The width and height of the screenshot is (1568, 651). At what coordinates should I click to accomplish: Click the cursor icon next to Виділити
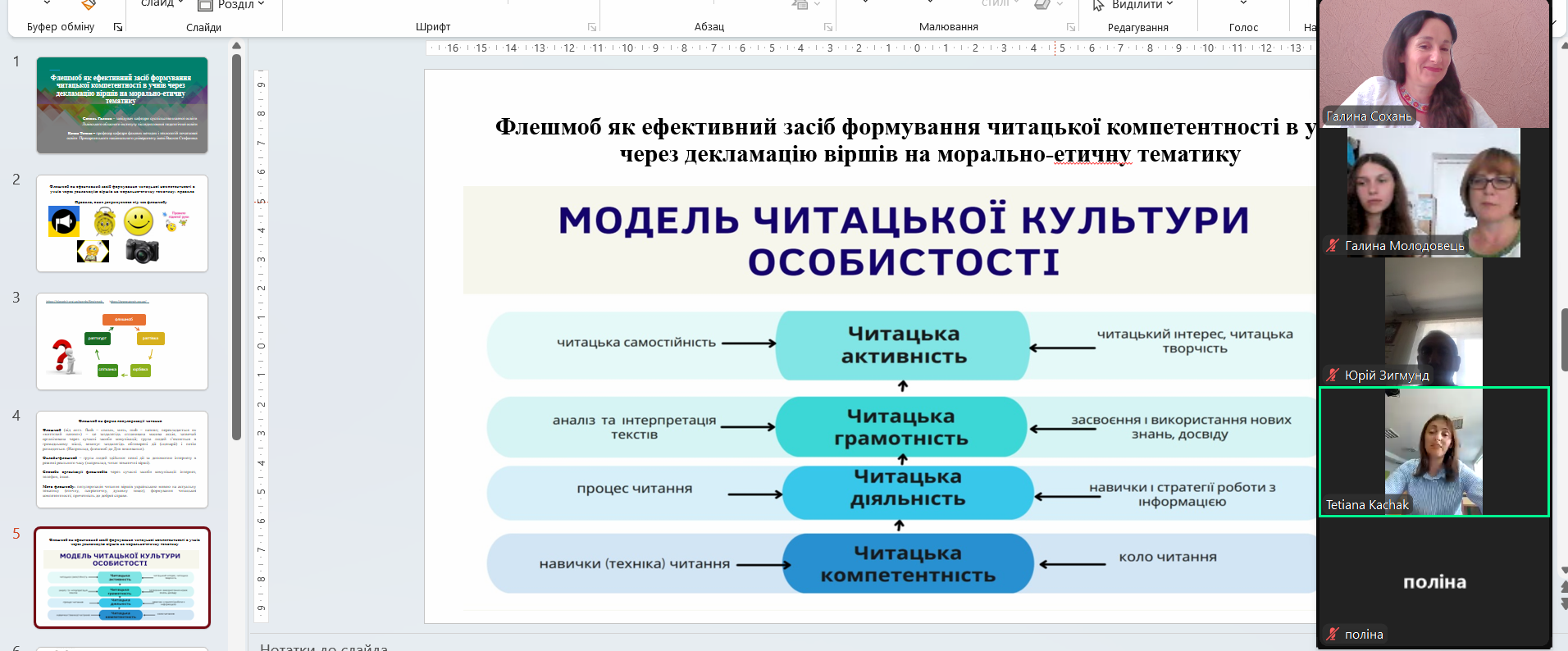tap(1098, 5)
